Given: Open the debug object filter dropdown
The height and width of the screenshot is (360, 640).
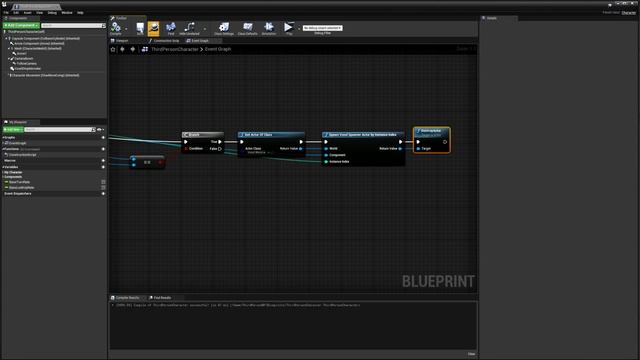Looking at the screenshot, I should (322, 28).
